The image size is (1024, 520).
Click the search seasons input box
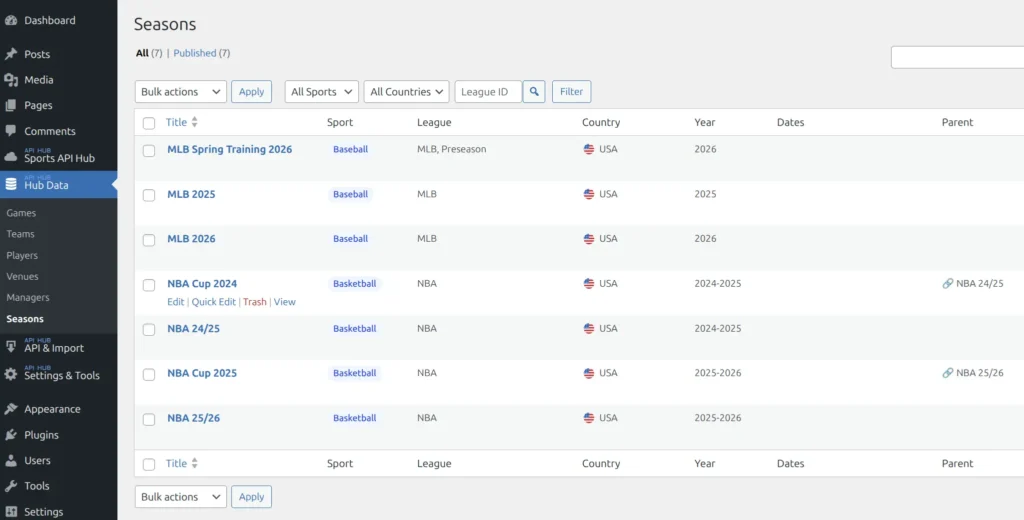[x=957, y=57]
